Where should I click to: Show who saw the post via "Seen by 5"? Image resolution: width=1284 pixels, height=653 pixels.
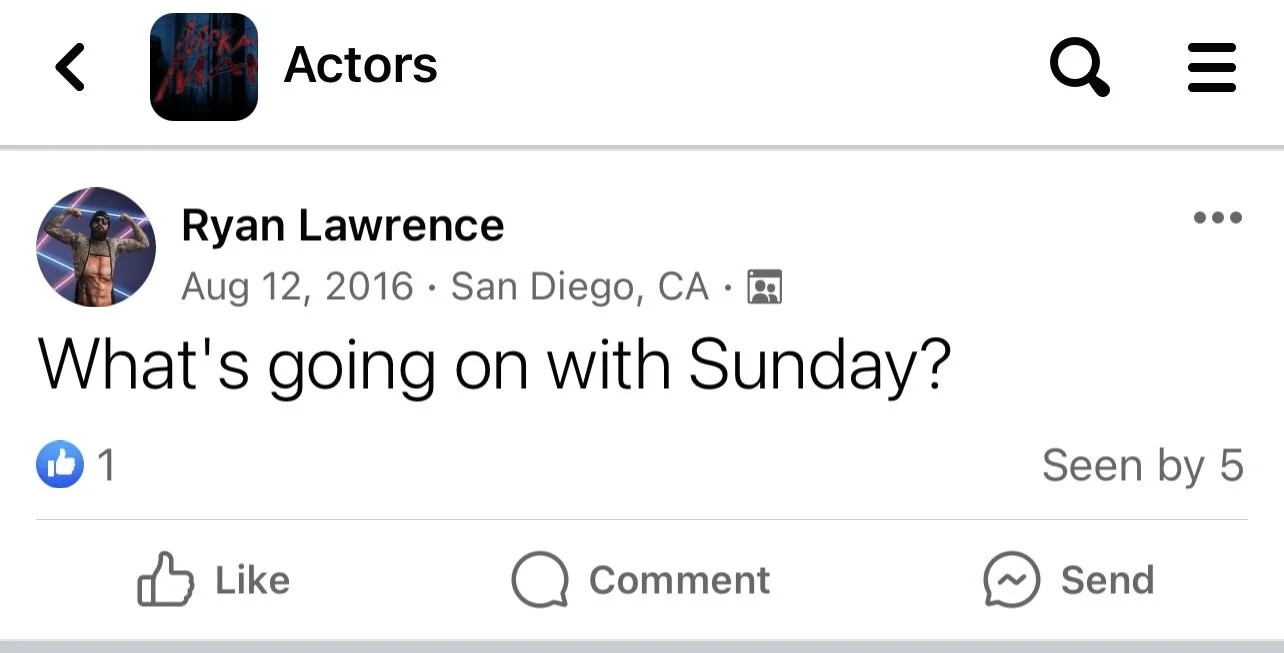coord(1142,465)
